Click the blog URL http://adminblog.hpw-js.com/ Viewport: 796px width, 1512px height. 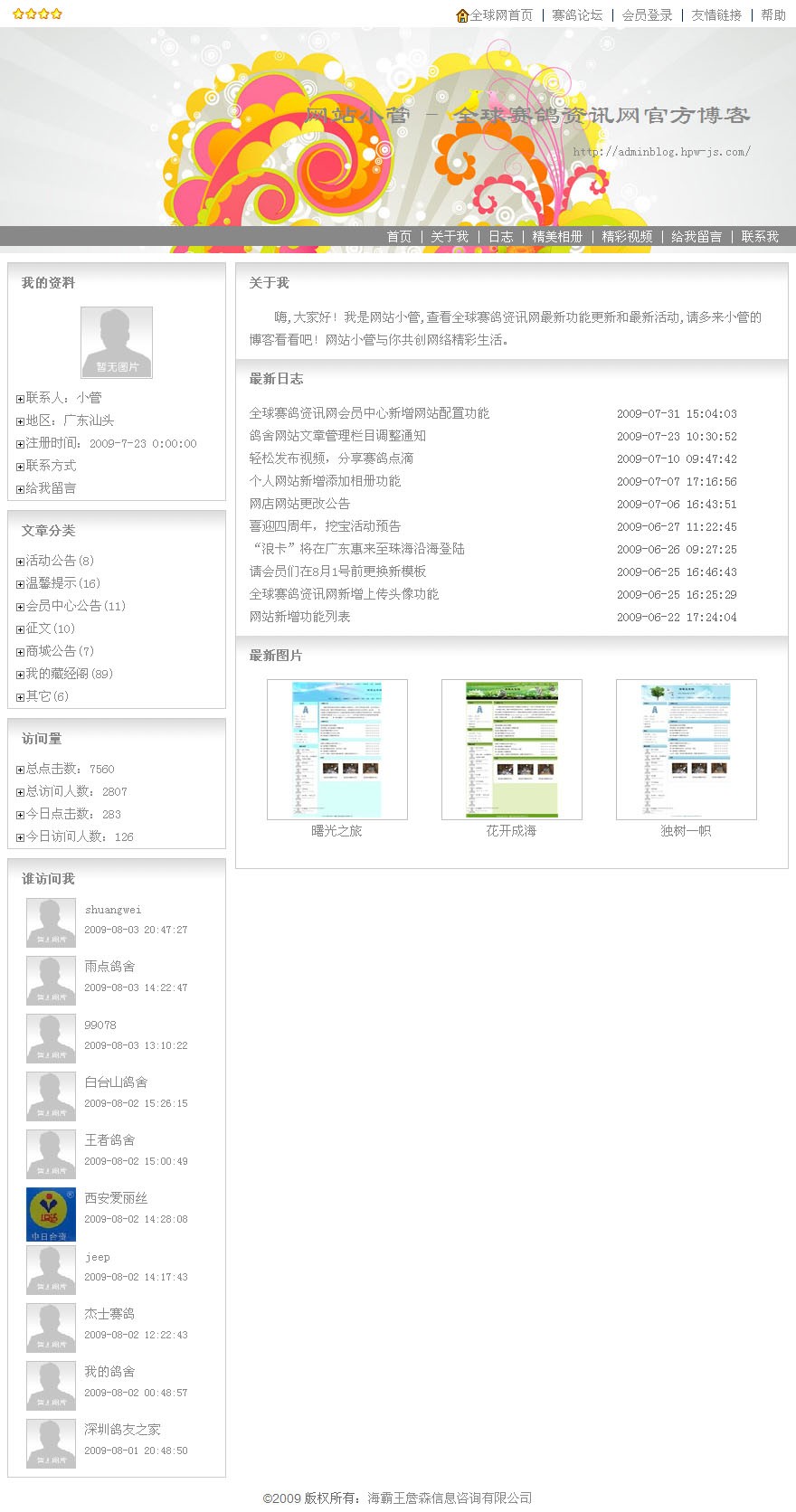[661, 152]
